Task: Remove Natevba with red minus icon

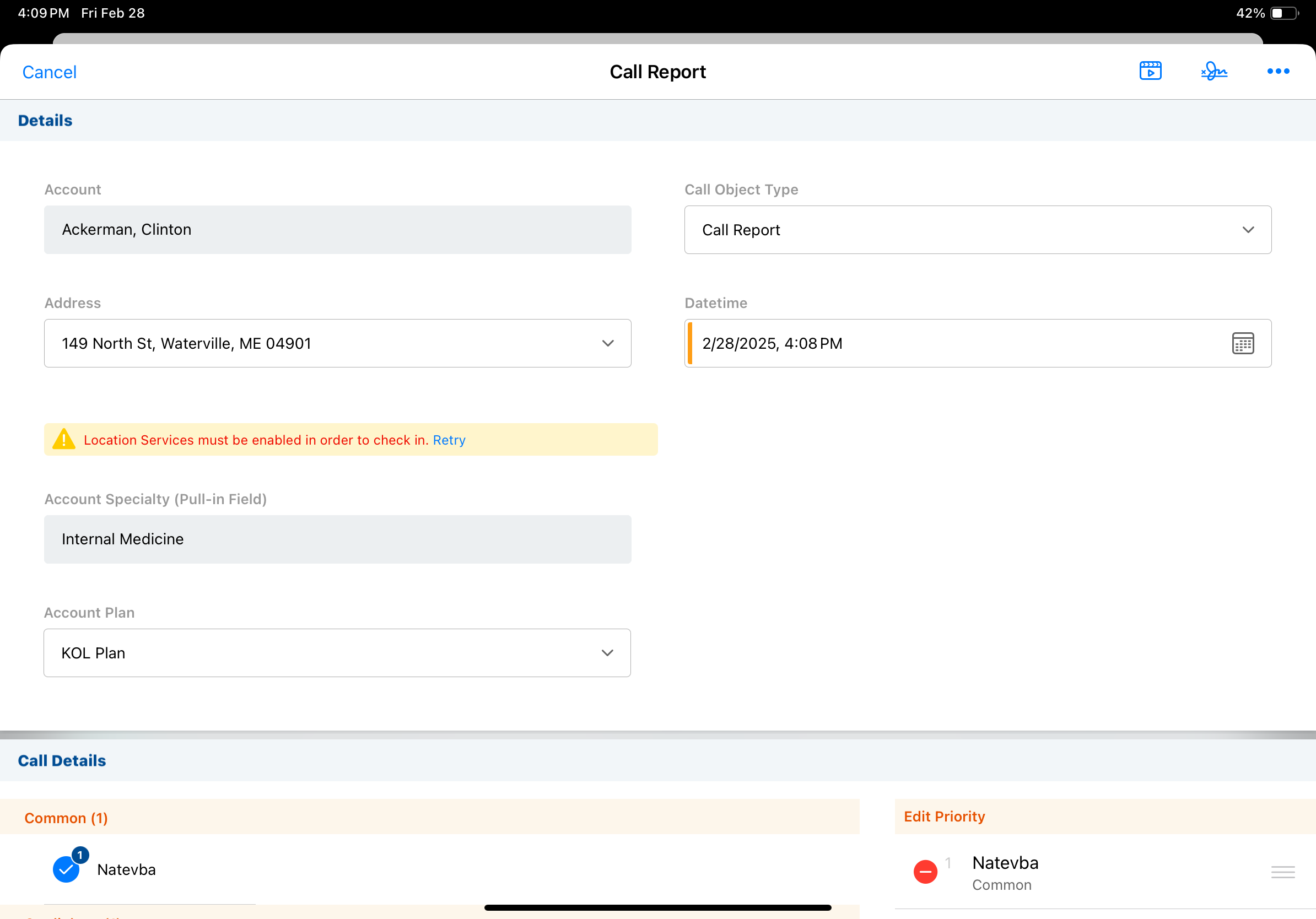Action: (x=925, y=872)
